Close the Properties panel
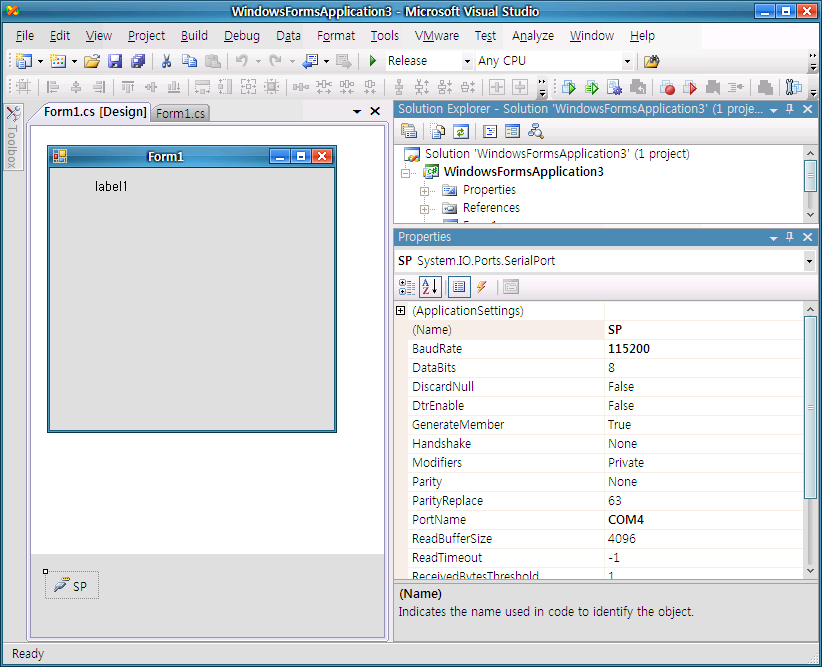Image resolution: width=822 pixels, height=667 pixels. pos(808,237)
